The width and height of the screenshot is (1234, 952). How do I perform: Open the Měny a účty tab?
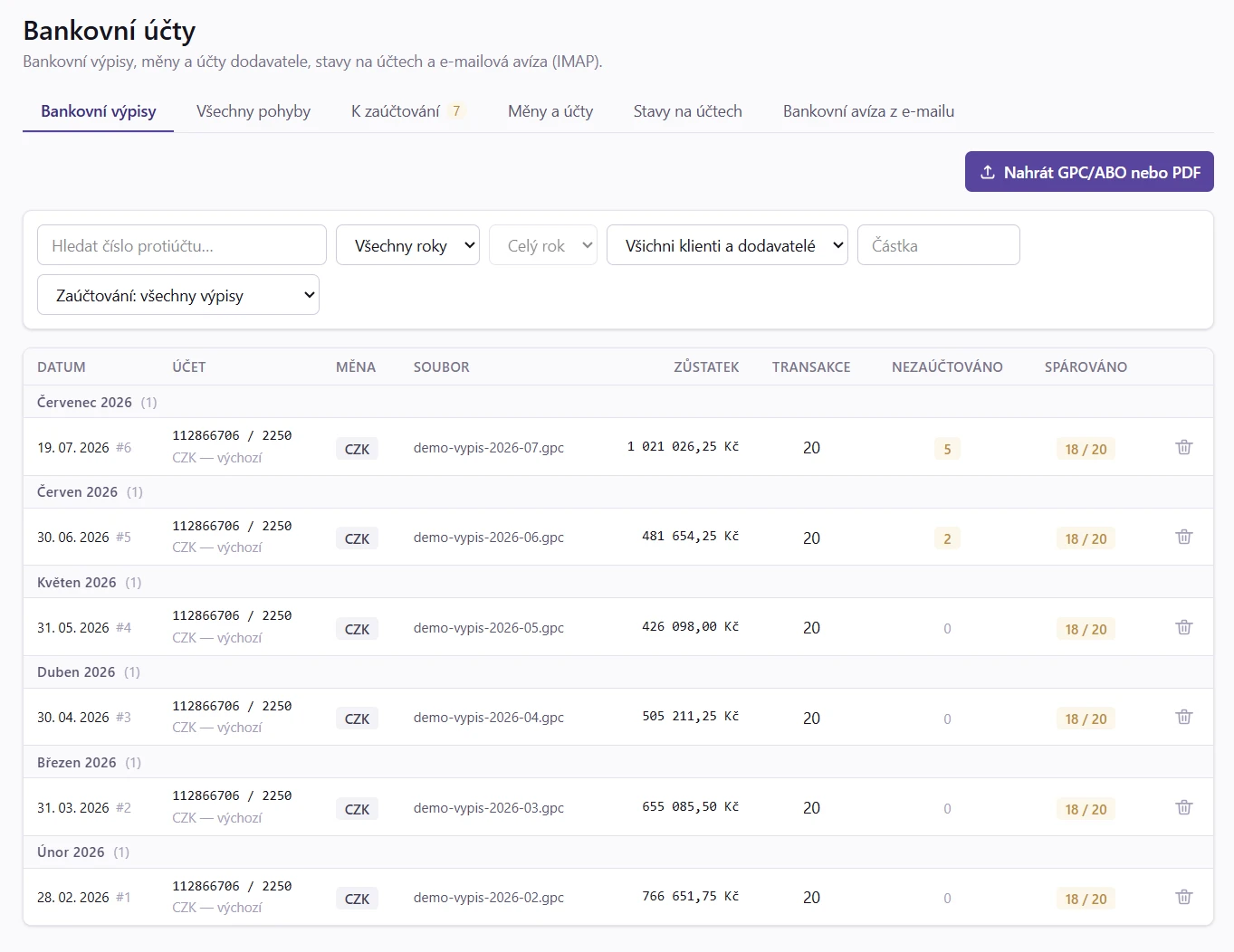(550, 111)
